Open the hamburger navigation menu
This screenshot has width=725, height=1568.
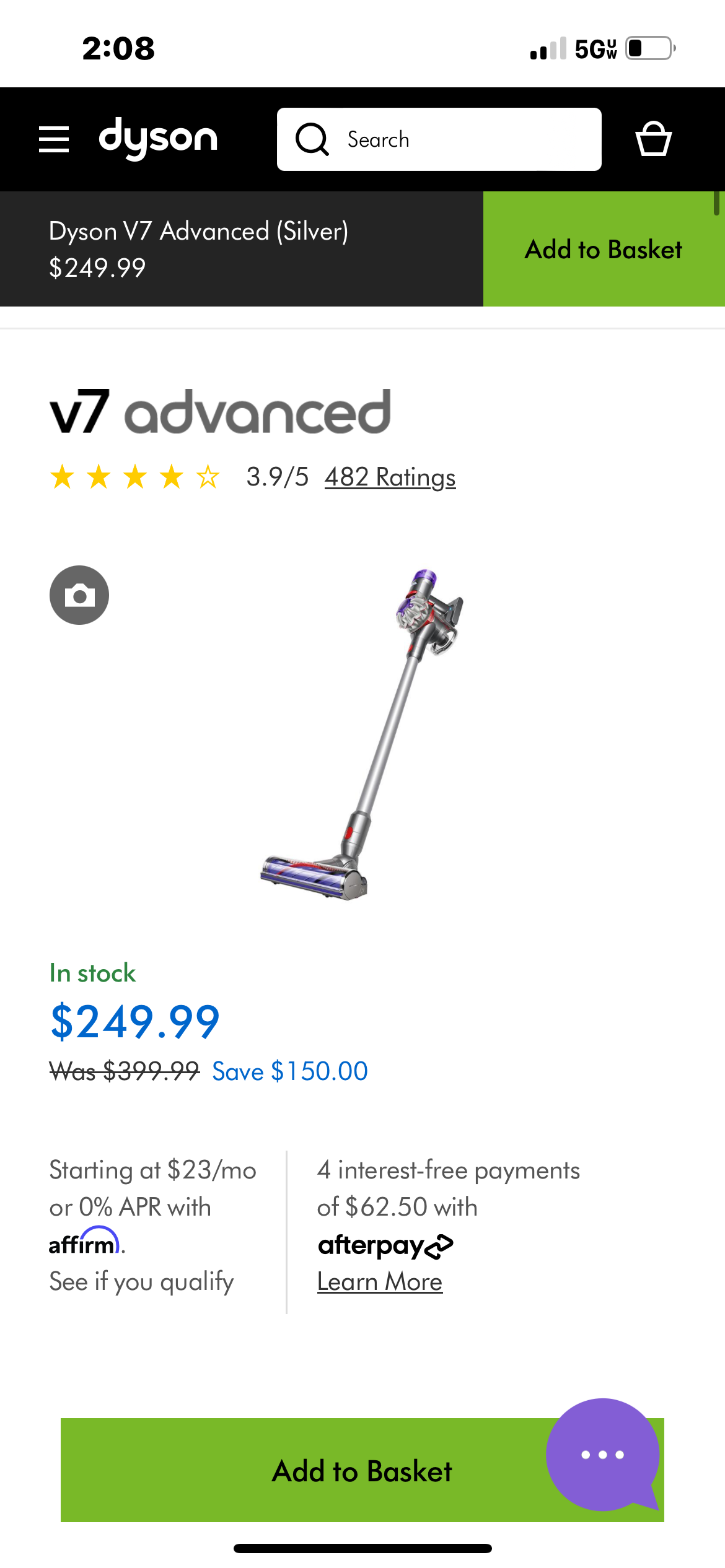(54, 139)
